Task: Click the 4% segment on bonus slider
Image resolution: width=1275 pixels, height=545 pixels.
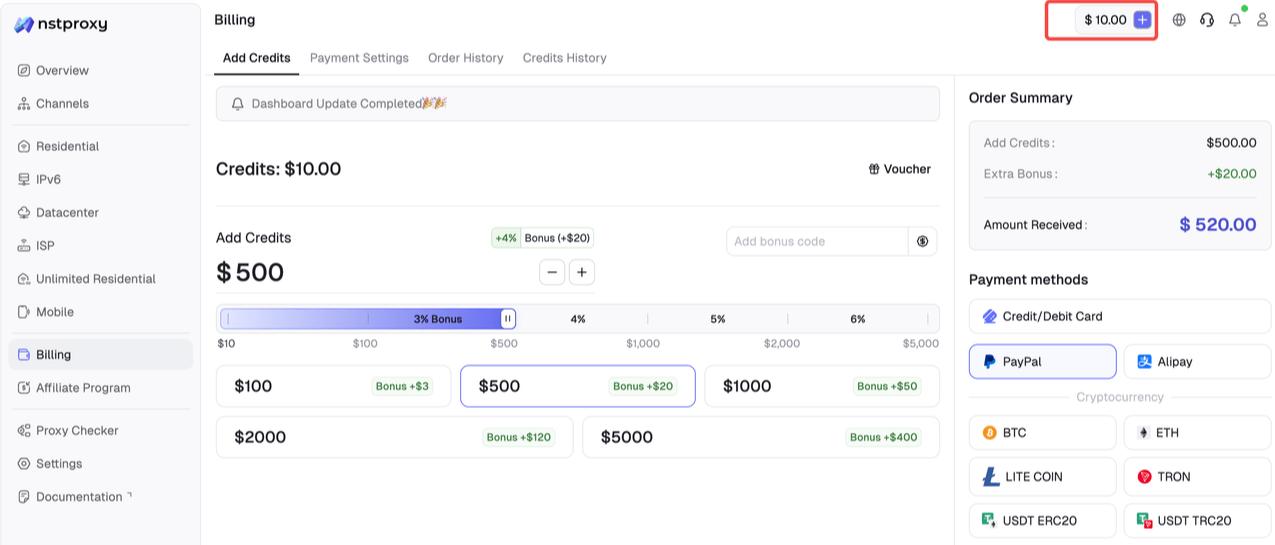Action: point(578,319)
